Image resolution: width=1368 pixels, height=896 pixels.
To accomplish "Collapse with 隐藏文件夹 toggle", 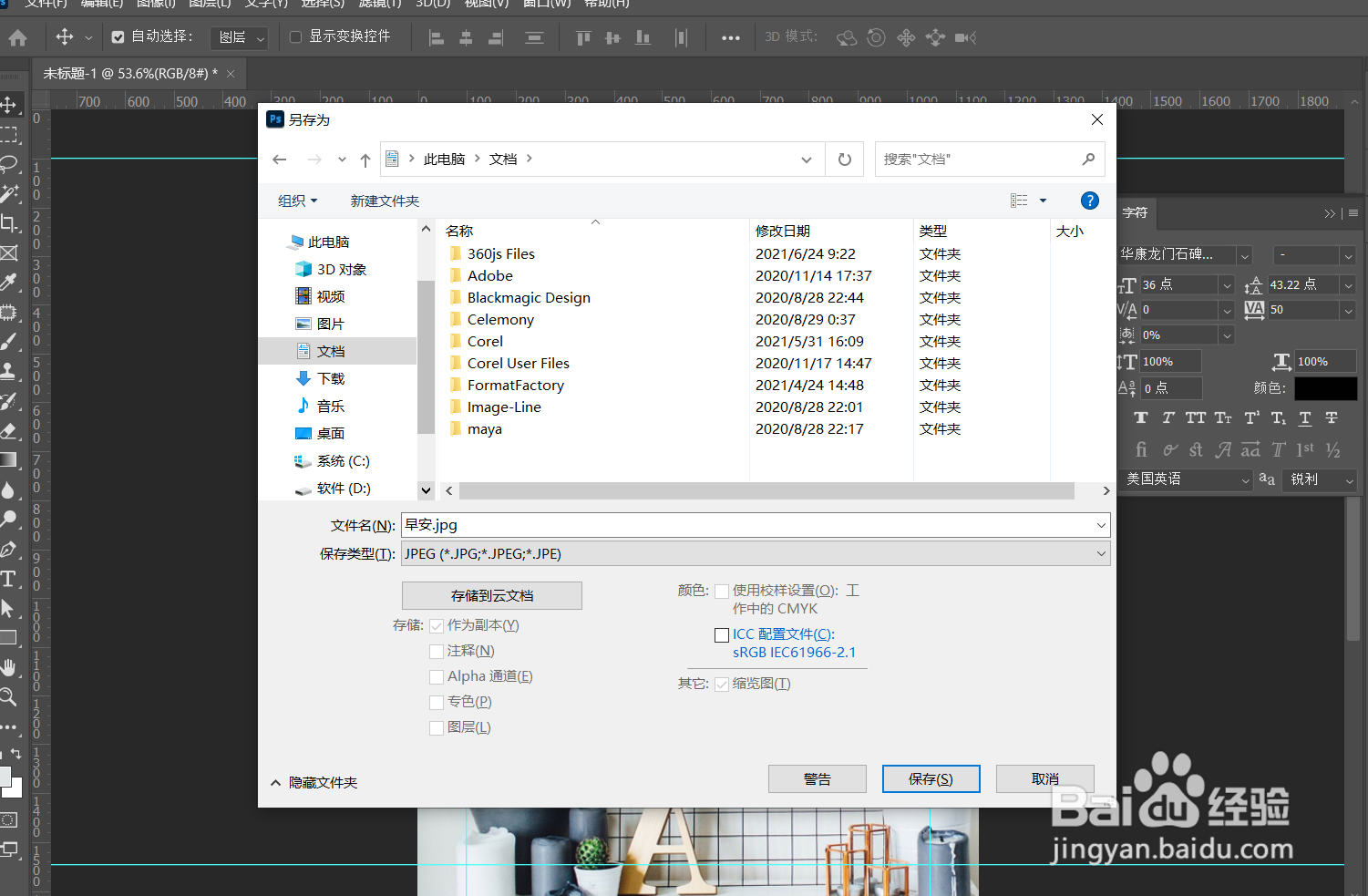I will [x=314, y=782].
